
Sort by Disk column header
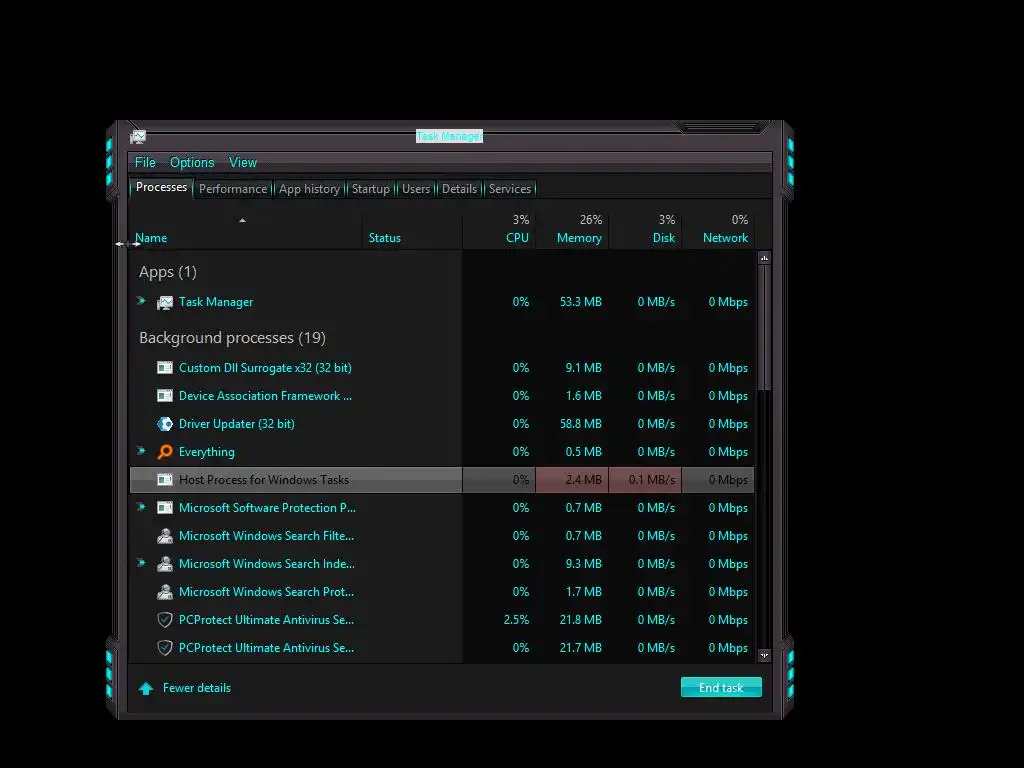(645, 230)
